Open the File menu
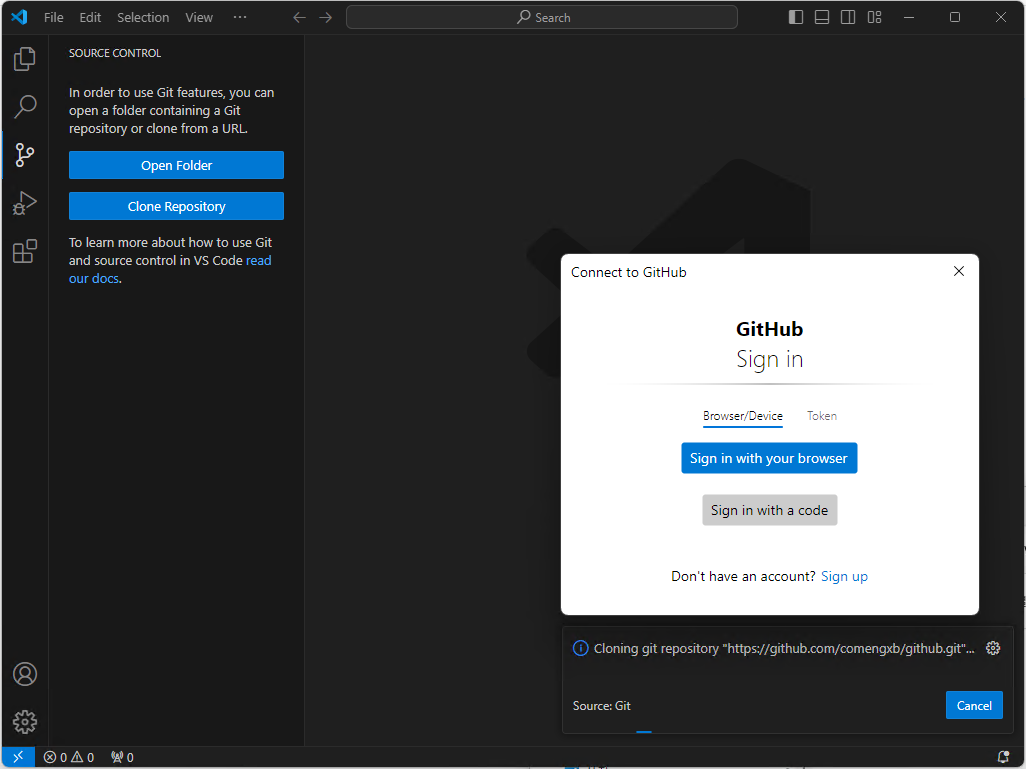 click(x=54, y=18)
